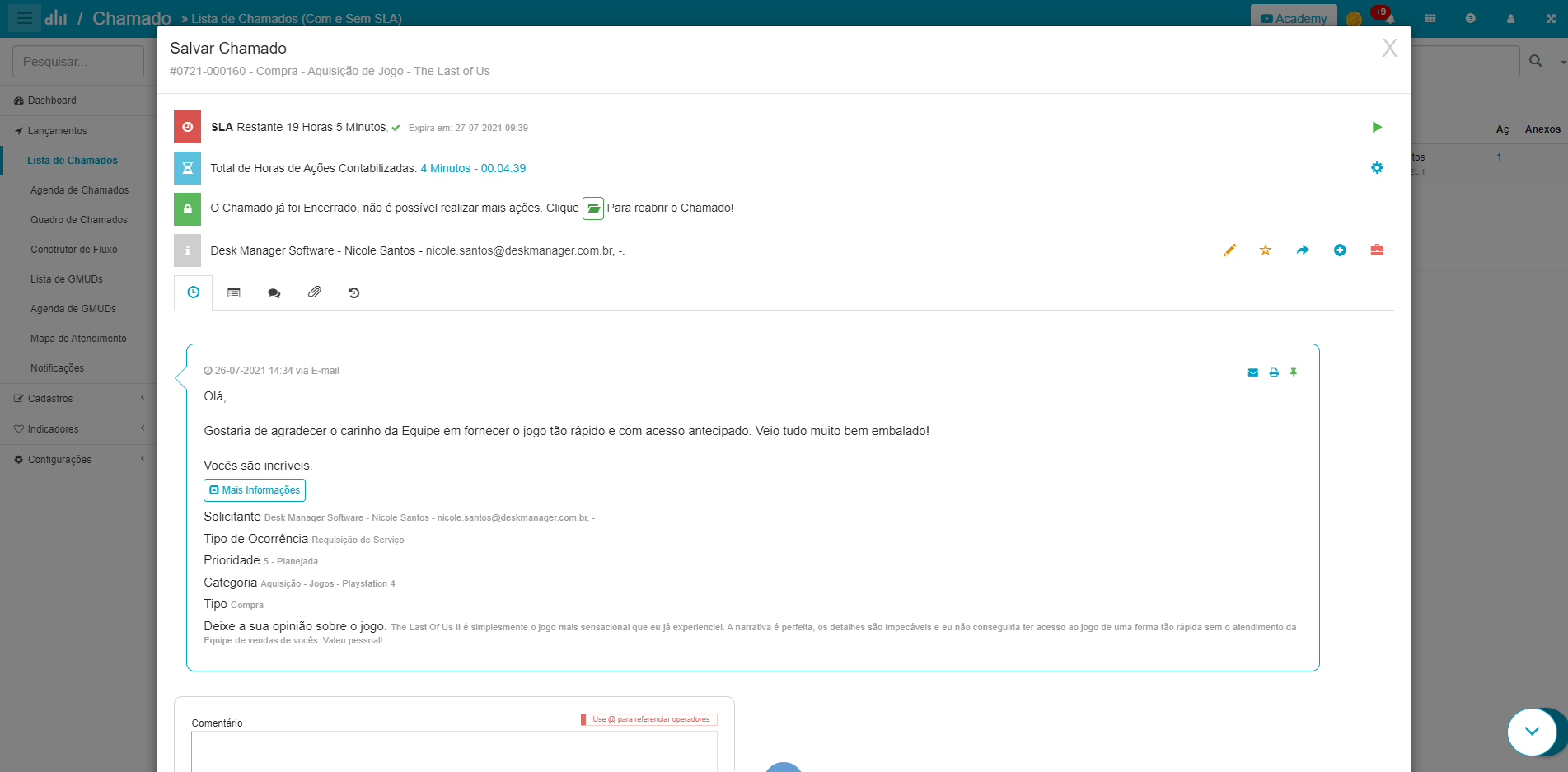
Task: Select Lista de Chamados in sidebar
Action: 73,161
